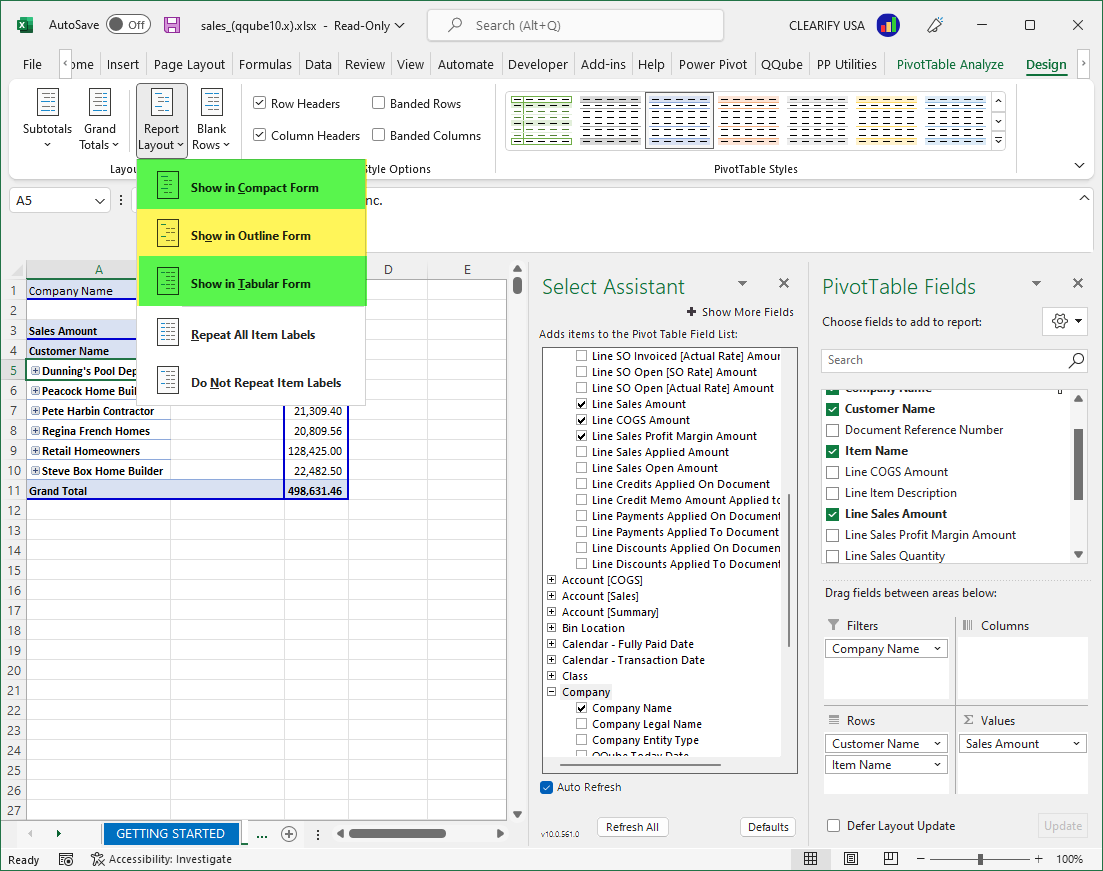
Task: Click inside the Search (Alt+Q) box
Action: pyautogui.click(x=575, y=25)
